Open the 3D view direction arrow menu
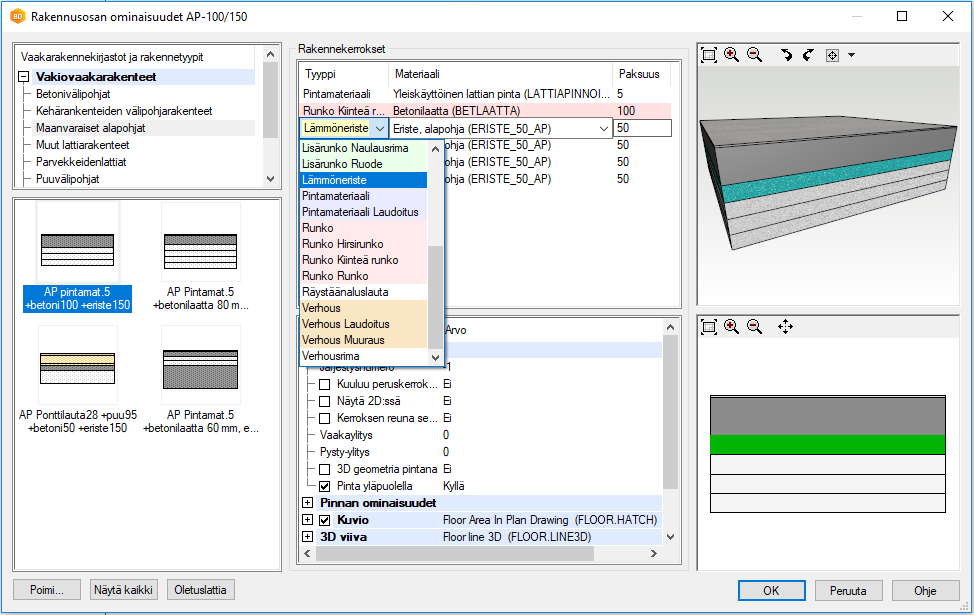This screenshot has width=974, height=615. 851,56
